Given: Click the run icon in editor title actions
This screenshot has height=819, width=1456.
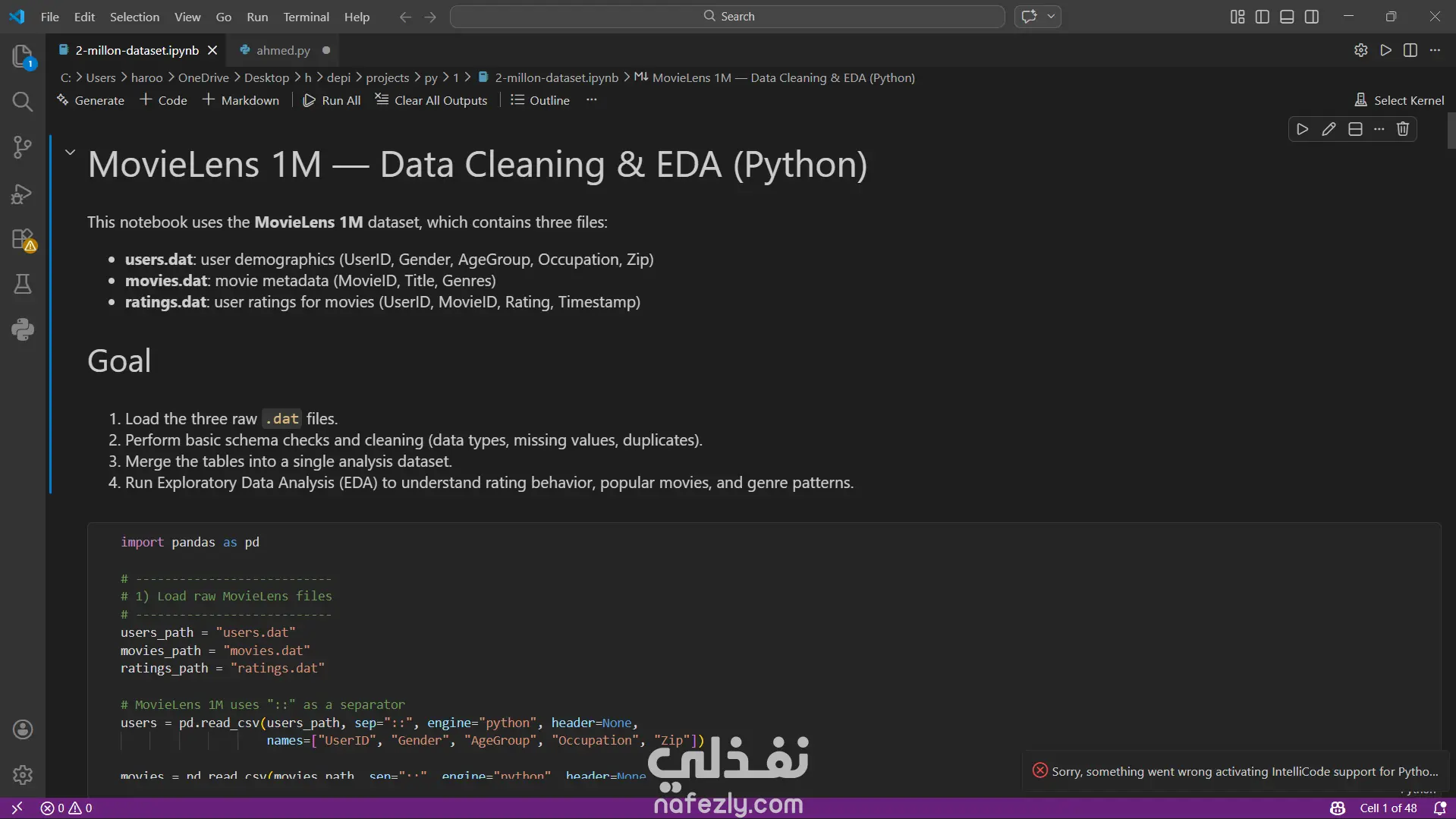Looking at the screenshot, I should point(1386,50).
